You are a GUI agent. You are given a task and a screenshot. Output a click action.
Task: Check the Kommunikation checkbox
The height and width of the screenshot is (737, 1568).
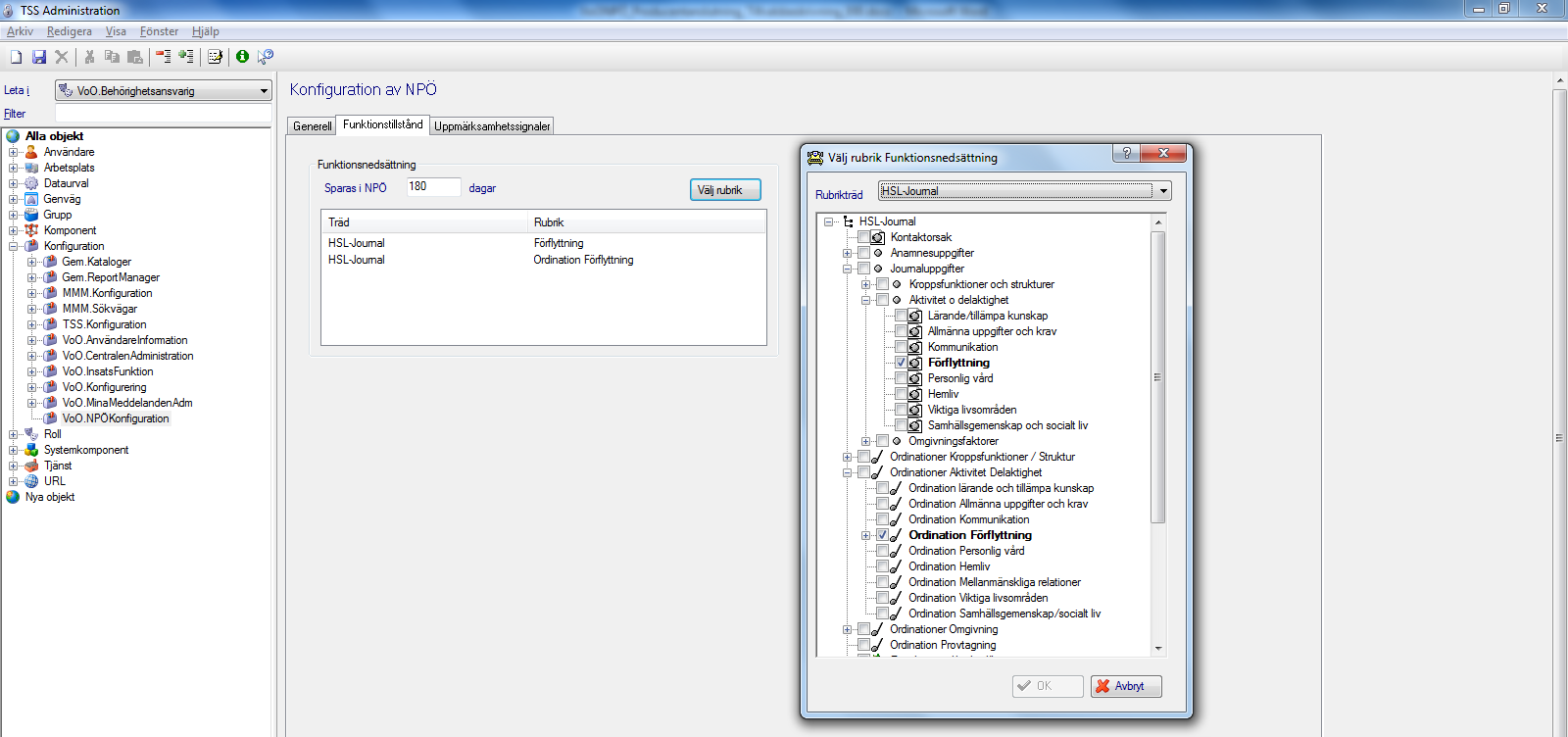point(901,347)
